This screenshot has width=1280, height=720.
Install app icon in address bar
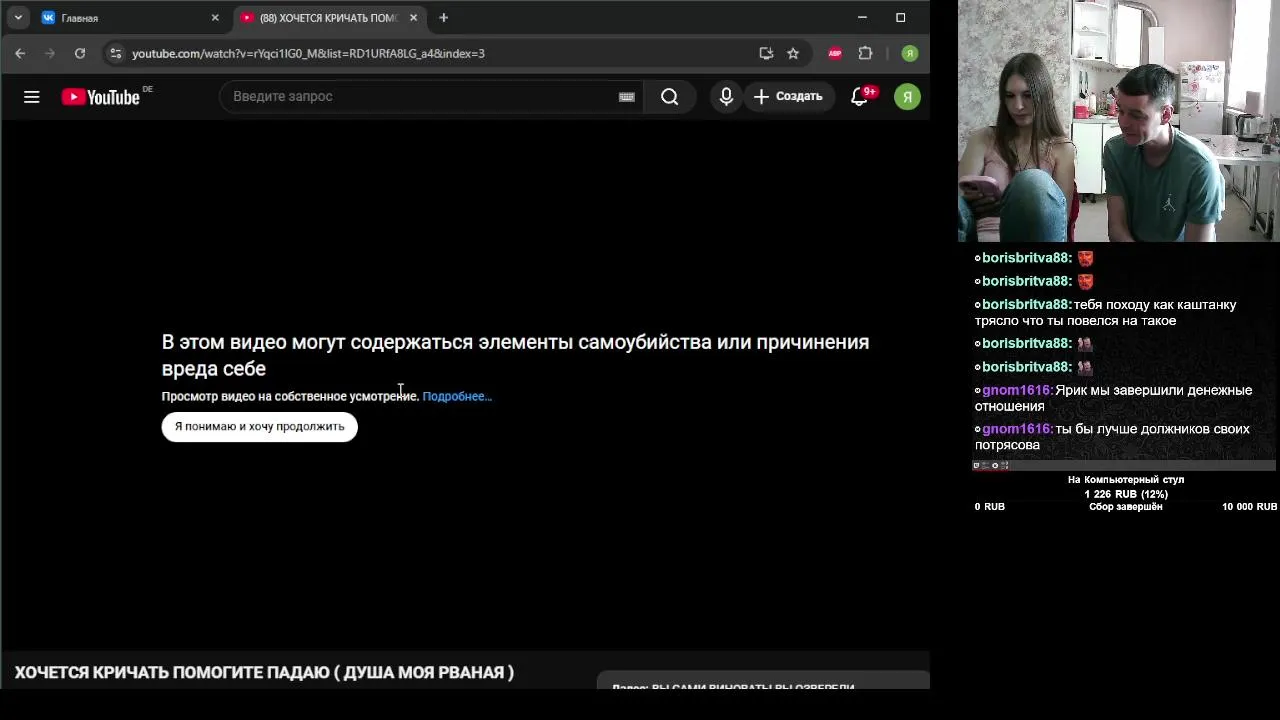[766, 53]
